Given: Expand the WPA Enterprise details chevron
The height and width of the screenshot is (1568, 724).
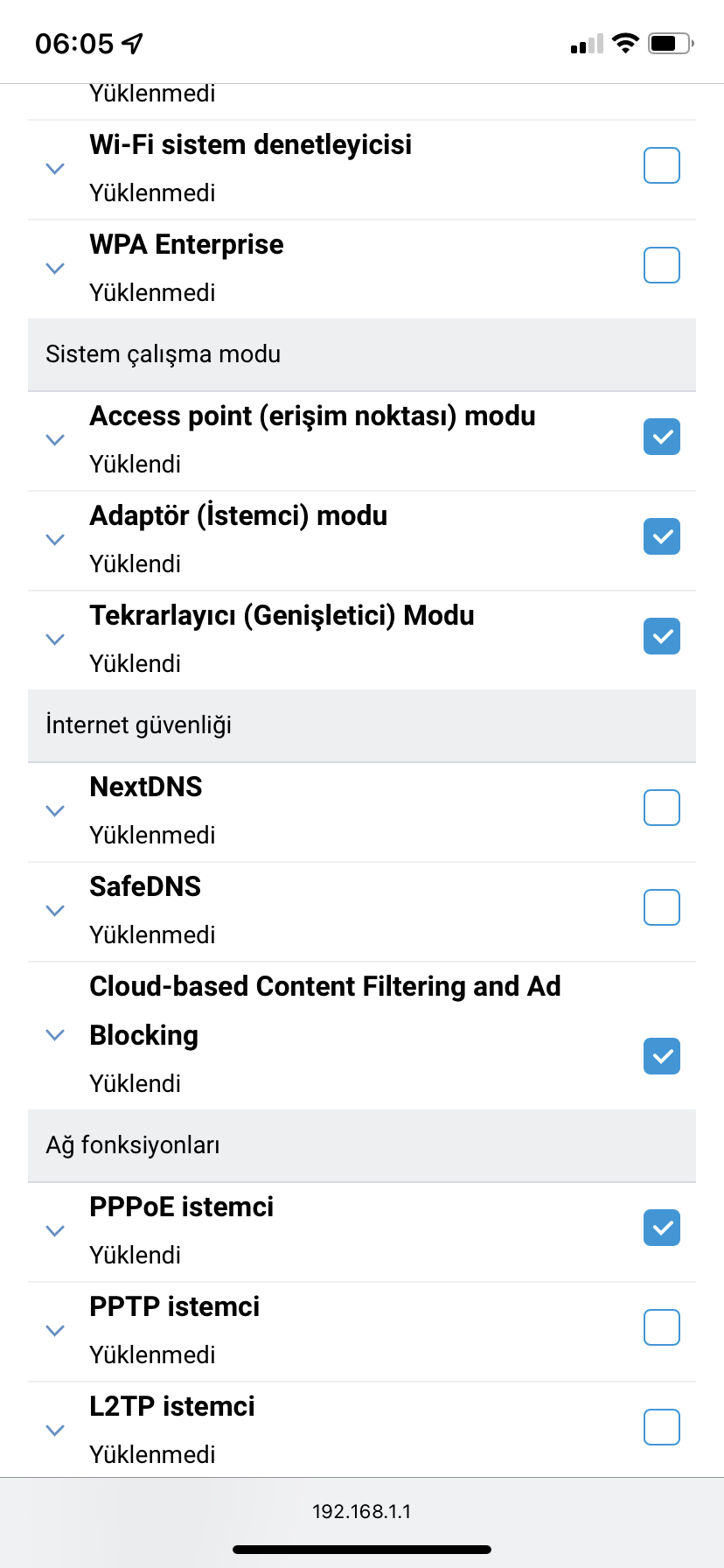Looking at the screenshot, I should [x=55, y=269].
